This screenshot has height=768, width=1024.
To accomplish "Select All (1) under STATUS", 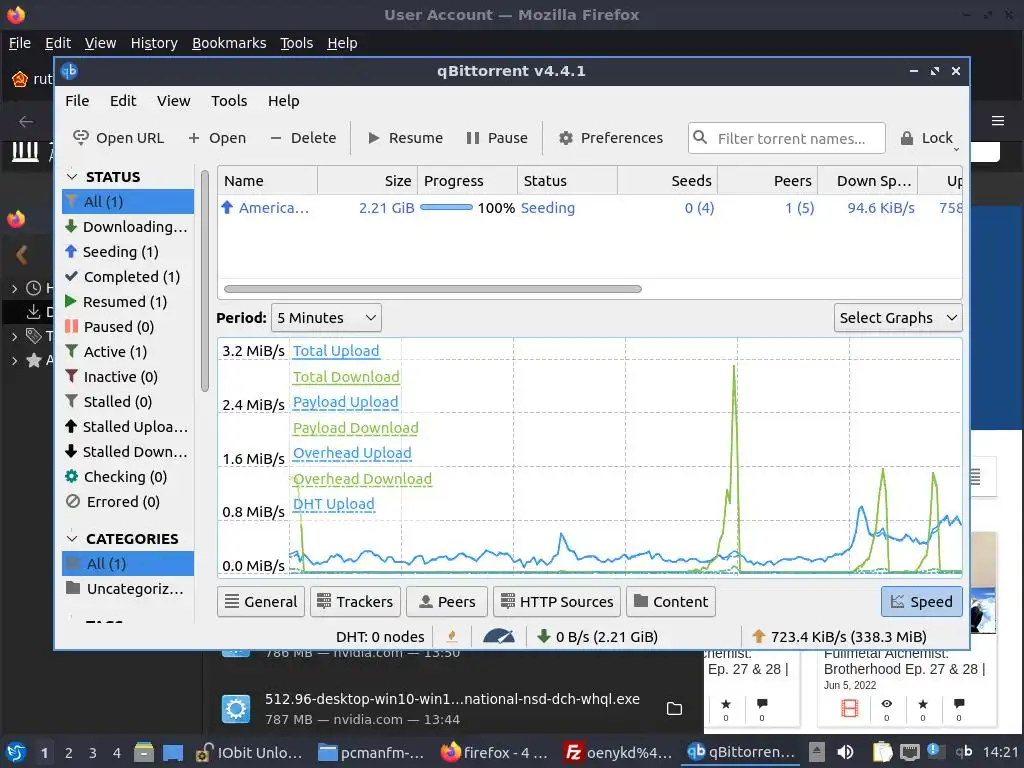I will (x=128, y=201).
